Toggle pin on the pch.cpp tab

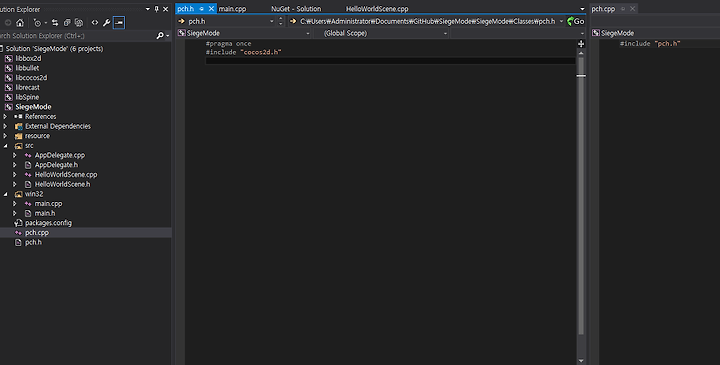point(623,9)
